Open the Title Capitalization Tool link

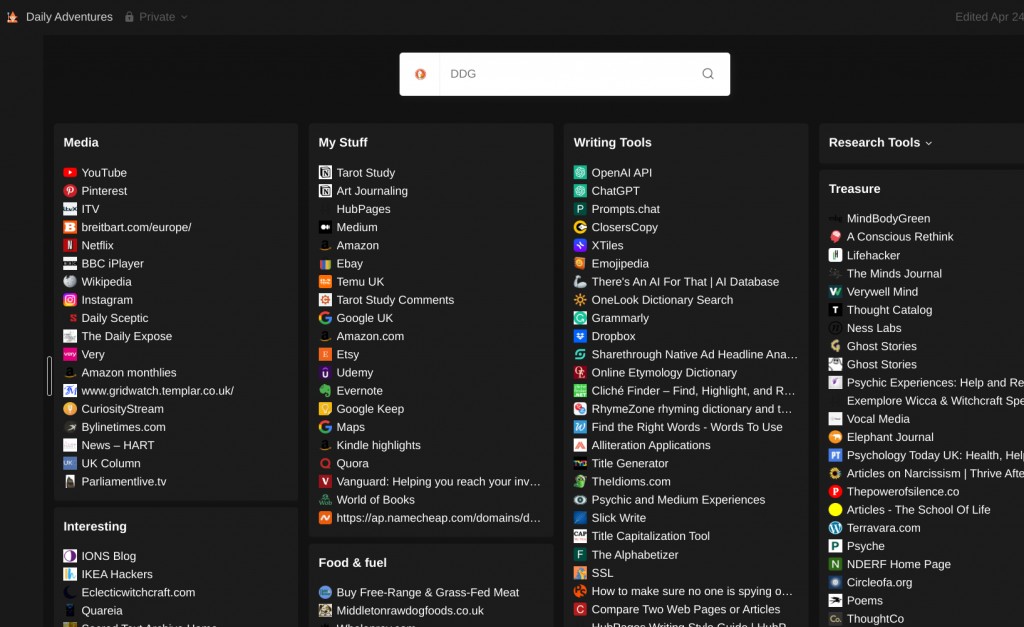pyautogui.click(x=650, y=536)
